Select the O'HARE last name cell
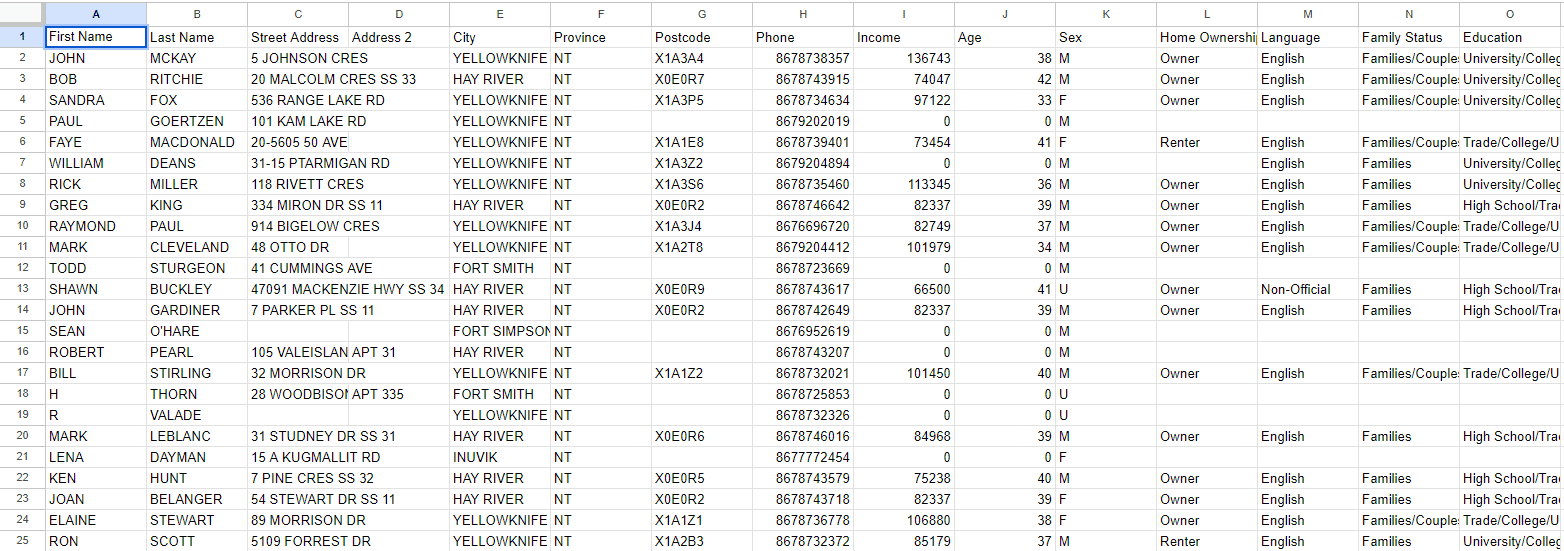This screenshot has height=551, width=1564. pos(197,331)
